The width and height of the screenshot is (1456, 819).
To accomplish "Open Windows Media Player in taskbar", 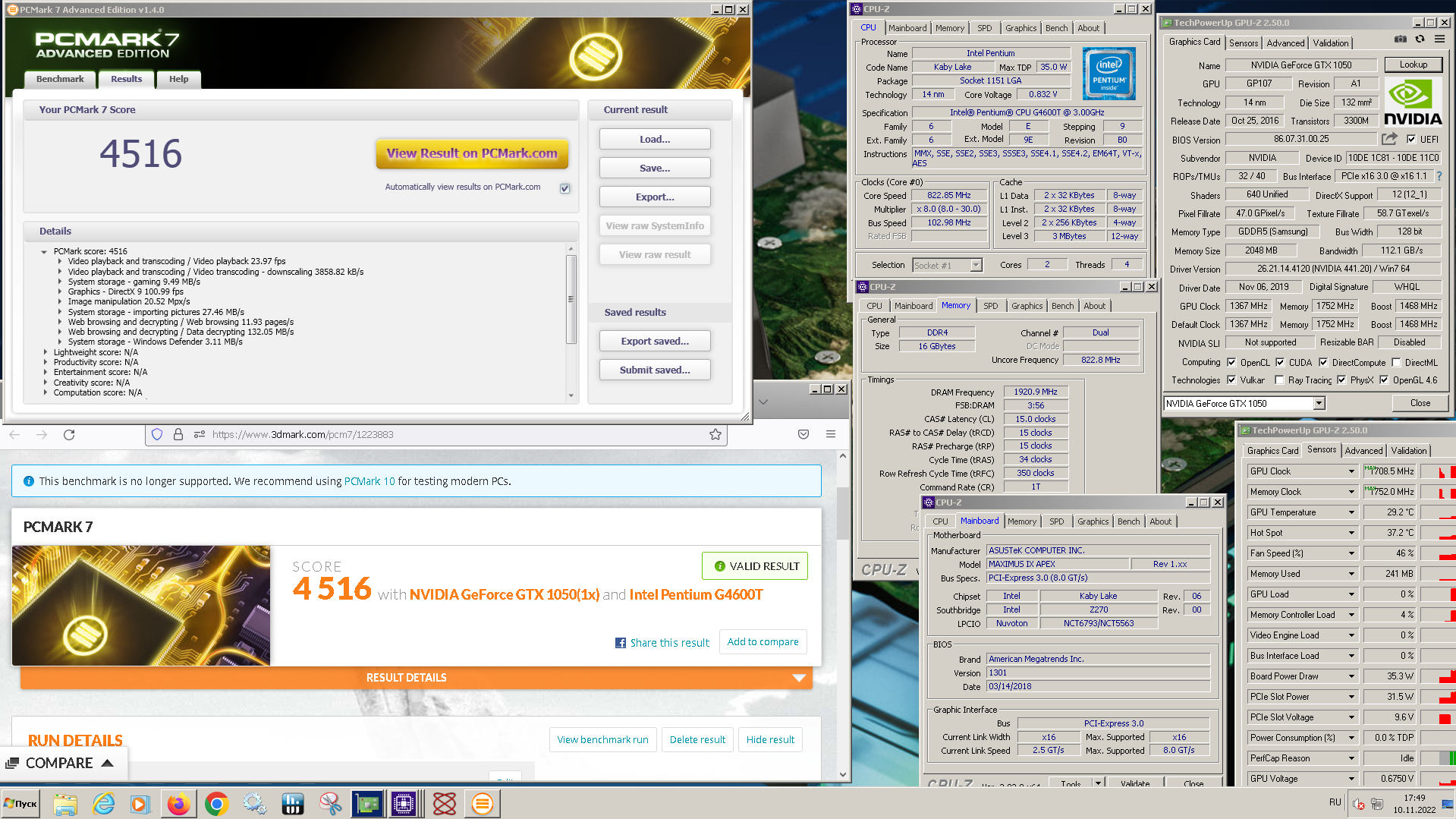I will click(140, 804).
